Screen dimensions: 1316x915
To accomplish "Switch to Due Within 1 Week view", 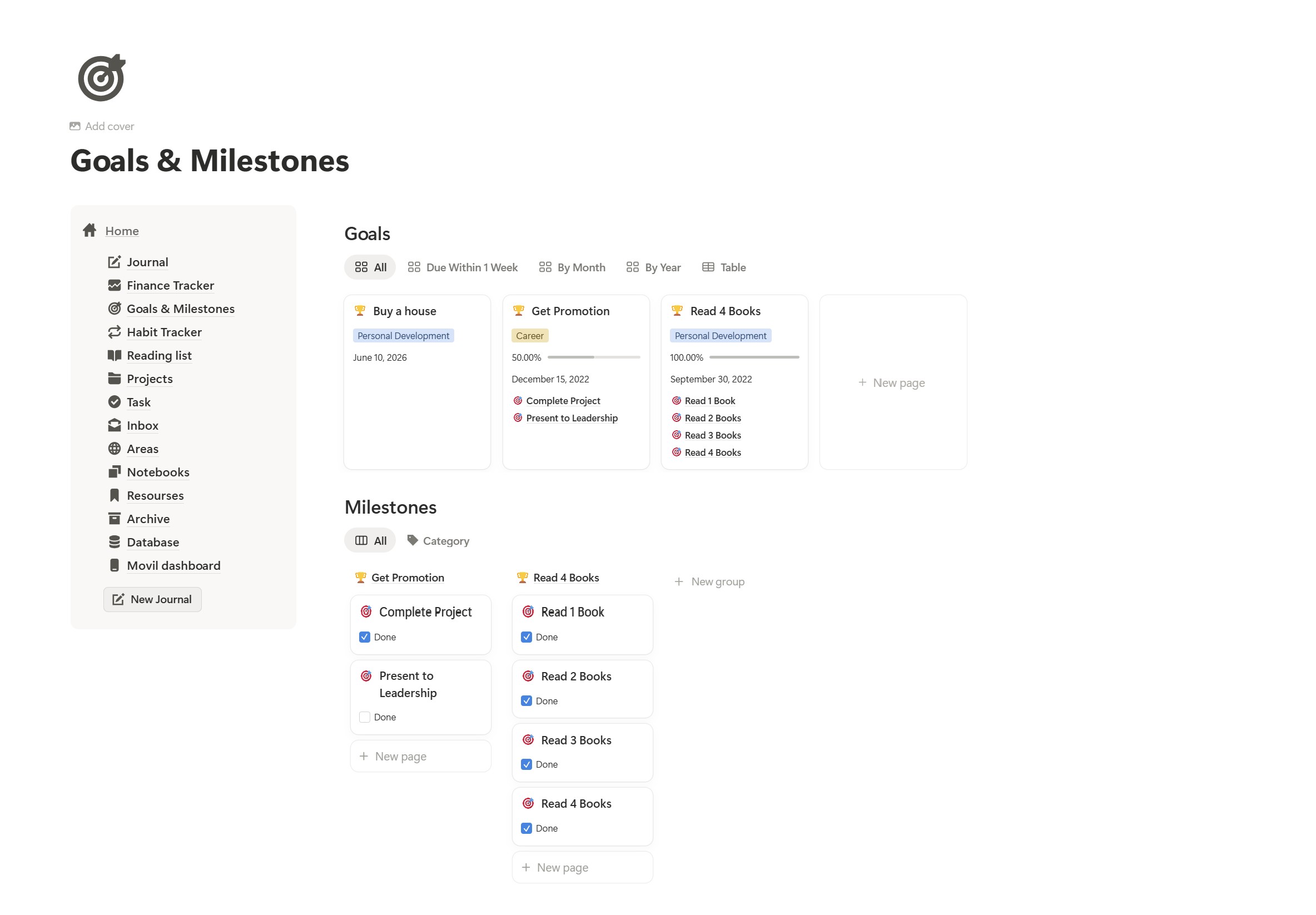I will tap(463, 267).
